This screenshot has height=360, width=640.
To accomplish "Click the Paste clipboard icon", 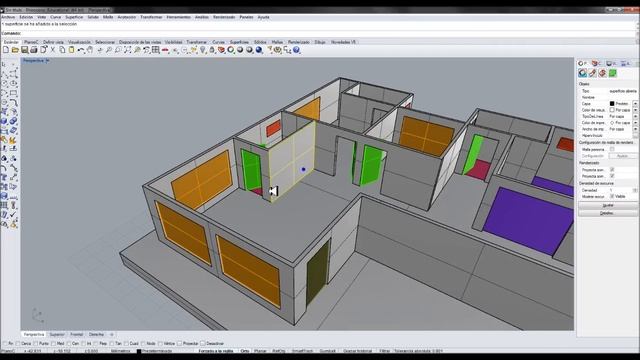I will (71, 50).
